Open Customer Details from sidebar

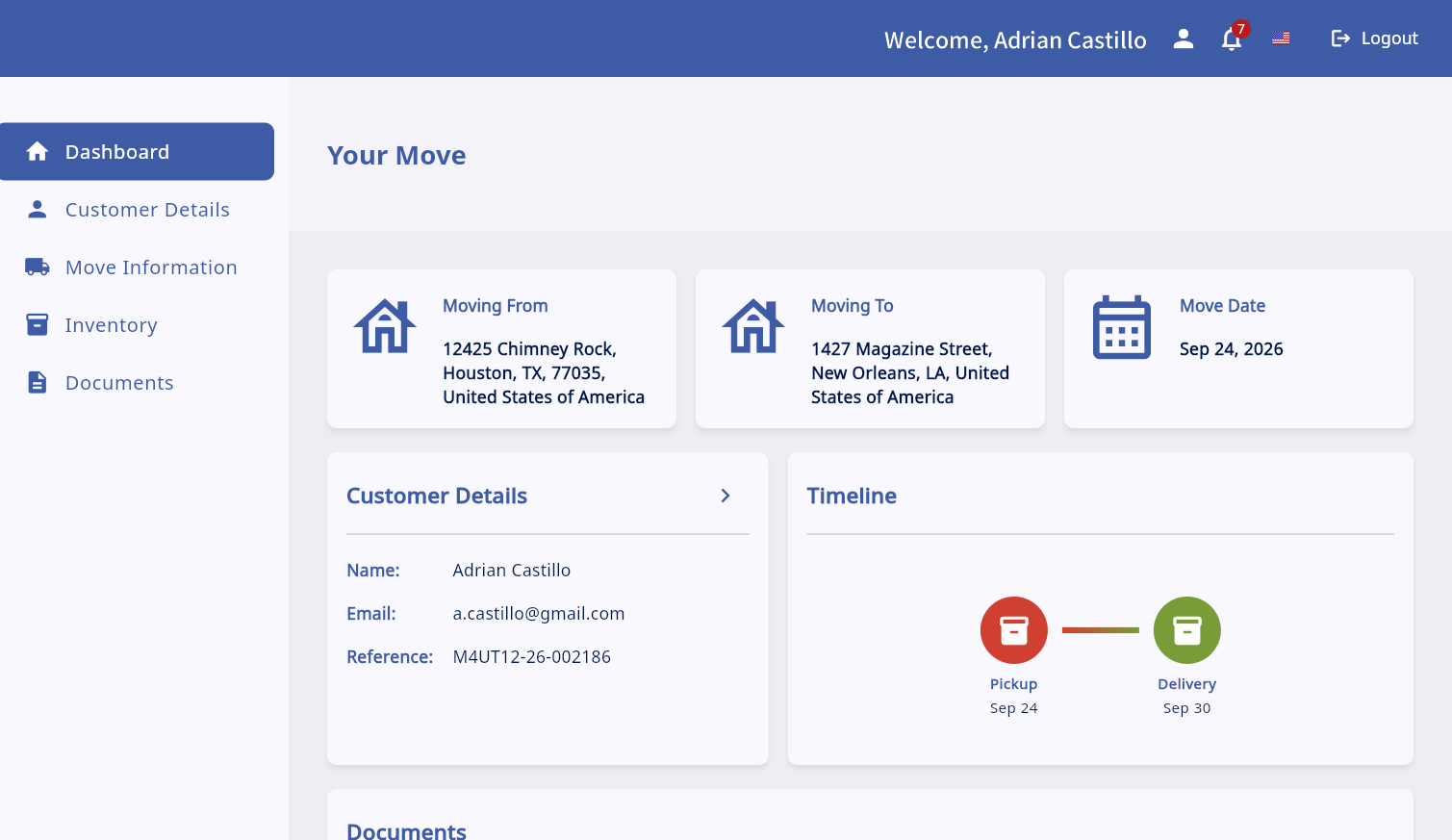pyautogui.click(x=137, y=210)
